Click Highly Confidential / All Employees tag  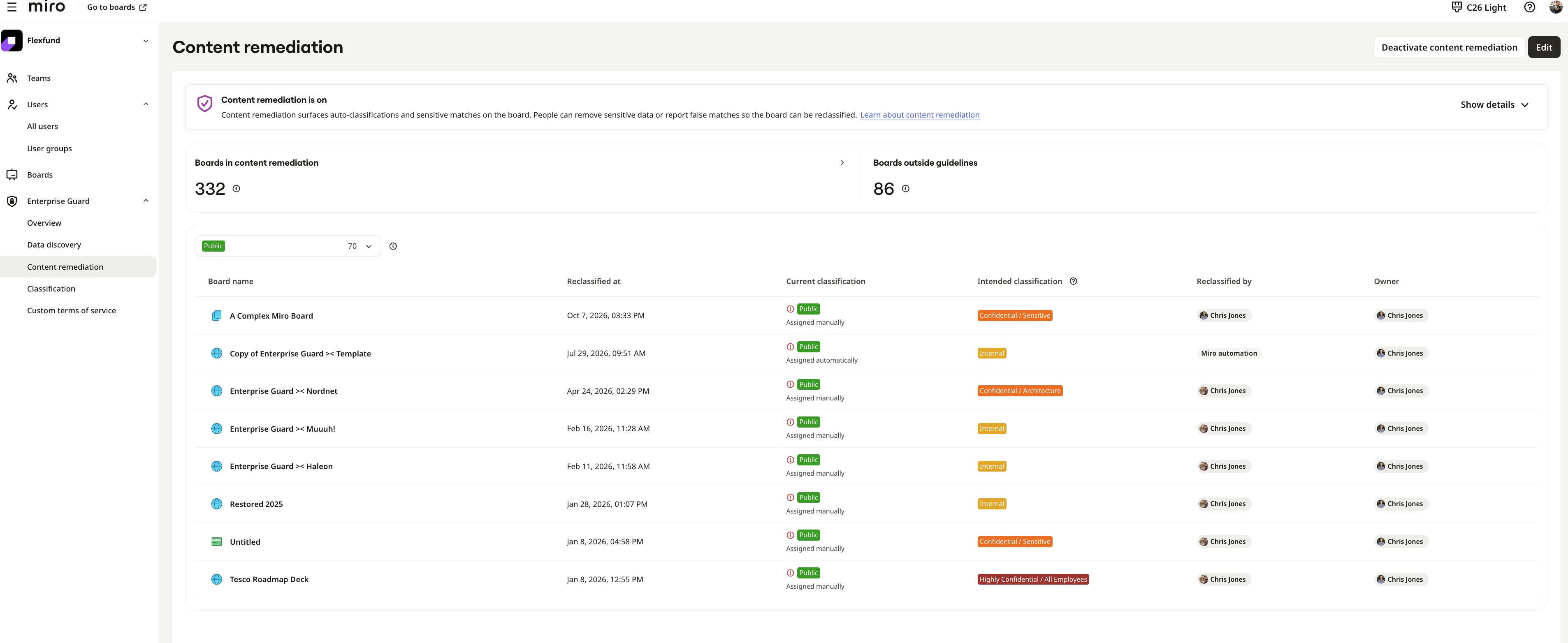[1032, 579]
